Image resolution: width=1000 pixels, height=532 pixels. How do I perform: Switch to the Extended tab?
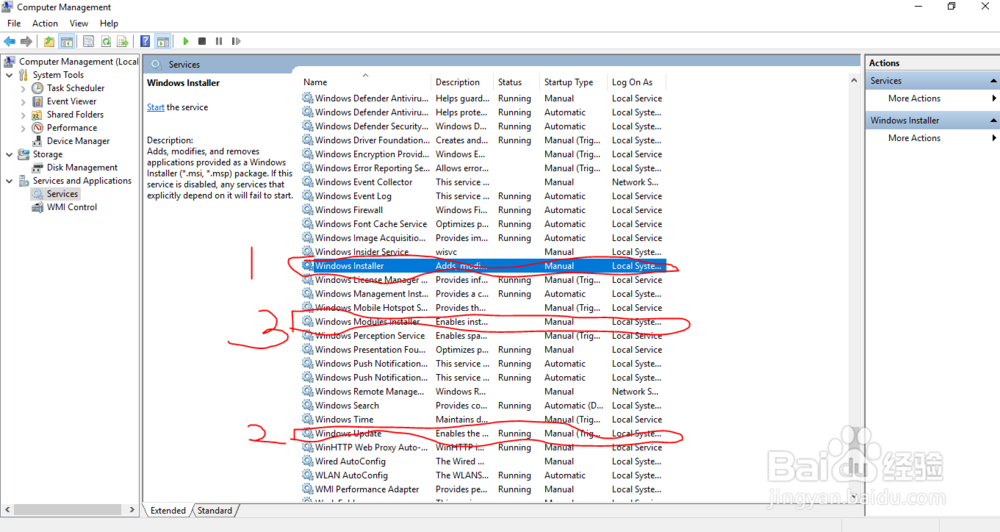click(168, 510)
